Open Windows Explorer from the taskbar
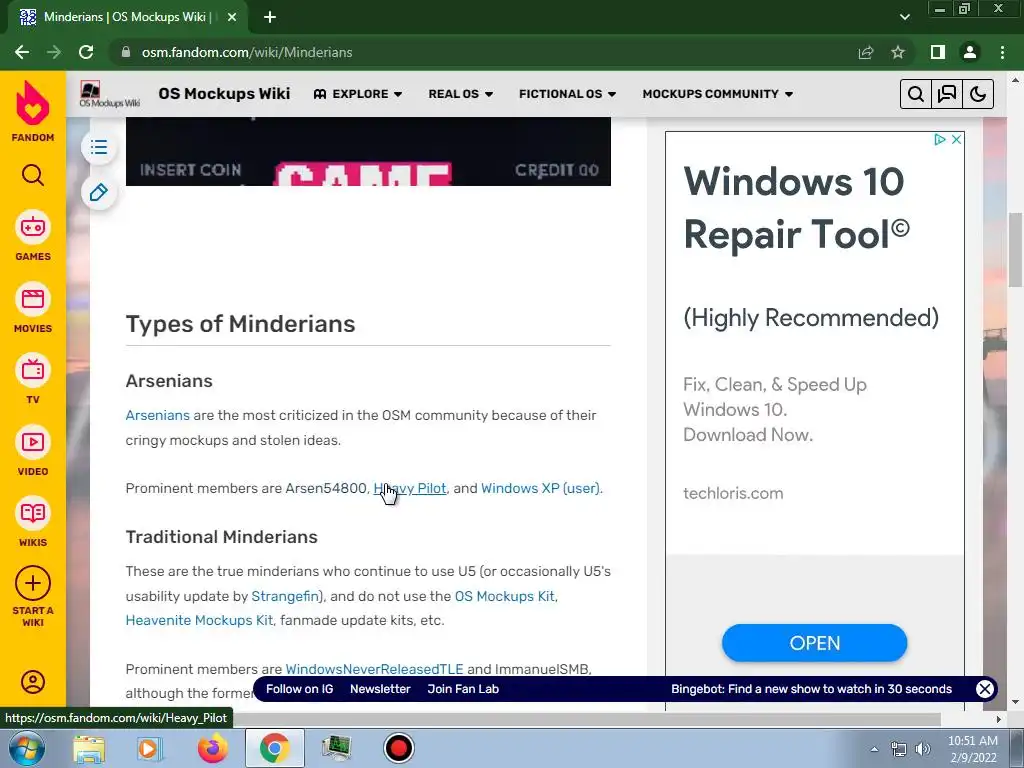Image resolution: width=1024 pixels, height=768 pixels. point(89,748)
